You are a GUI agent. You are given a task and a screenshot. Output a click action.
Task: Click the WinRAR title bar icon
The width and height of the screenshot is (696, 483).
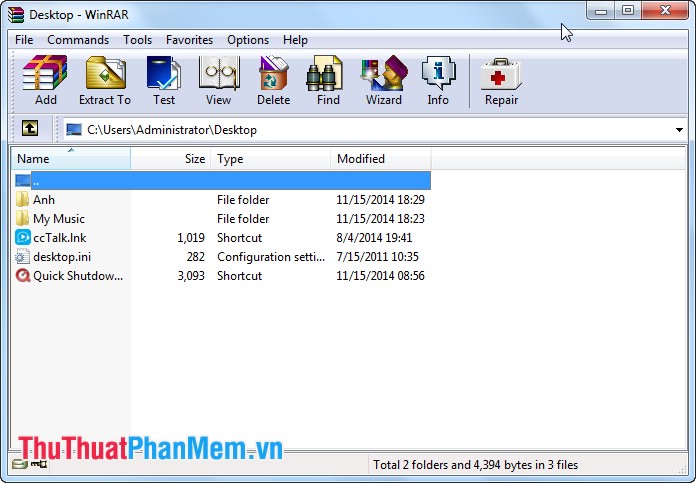[16, 14]
